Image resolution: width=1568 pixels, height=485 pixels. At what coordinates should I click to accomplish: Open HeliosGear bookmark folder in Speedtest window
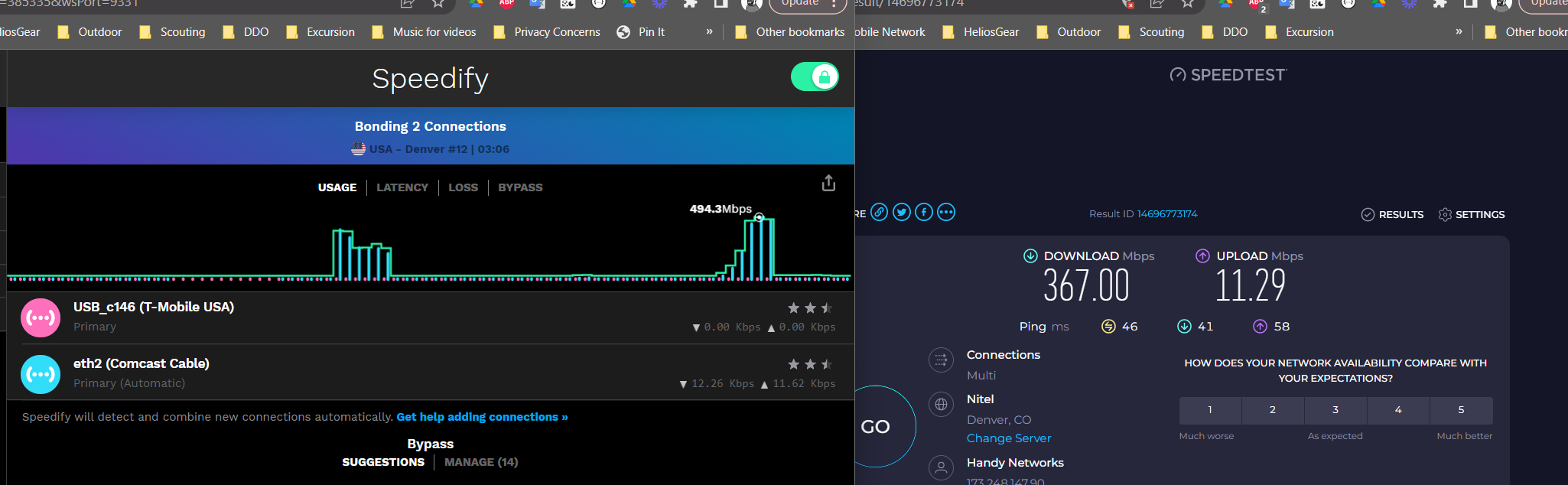pos(981,32)
